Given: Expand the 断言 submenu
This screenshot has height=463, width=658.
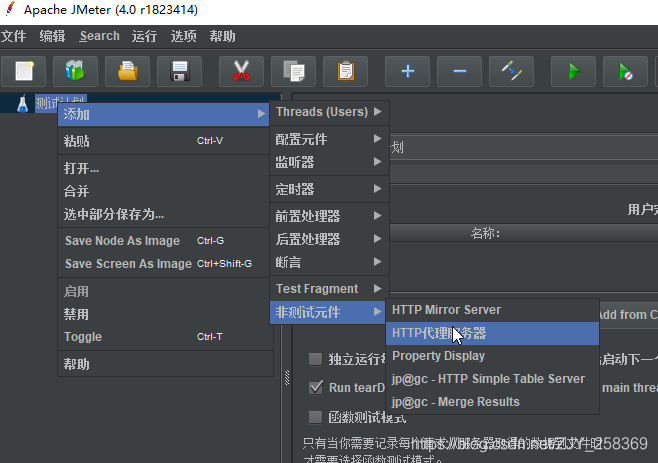Looking at the screenshot, I should coord(329,262).
